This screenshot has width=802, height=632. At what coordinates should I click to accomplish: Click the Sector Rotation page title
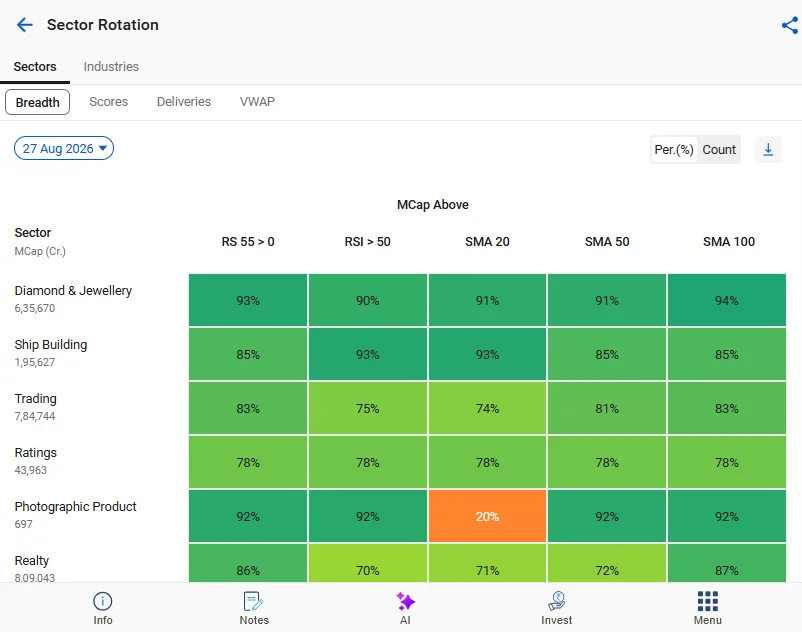103,25
